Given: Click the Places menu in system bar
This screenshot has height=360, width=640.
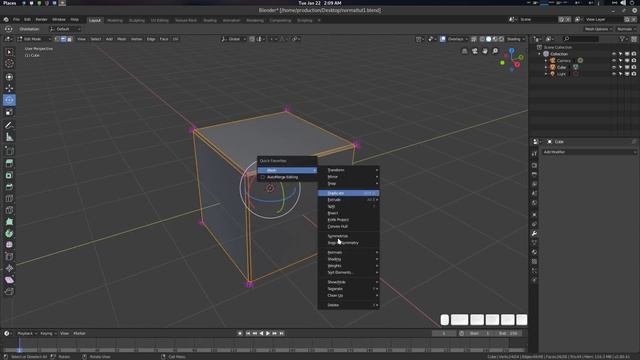Looking at the screenshot, I should click(x=9, y=3).
